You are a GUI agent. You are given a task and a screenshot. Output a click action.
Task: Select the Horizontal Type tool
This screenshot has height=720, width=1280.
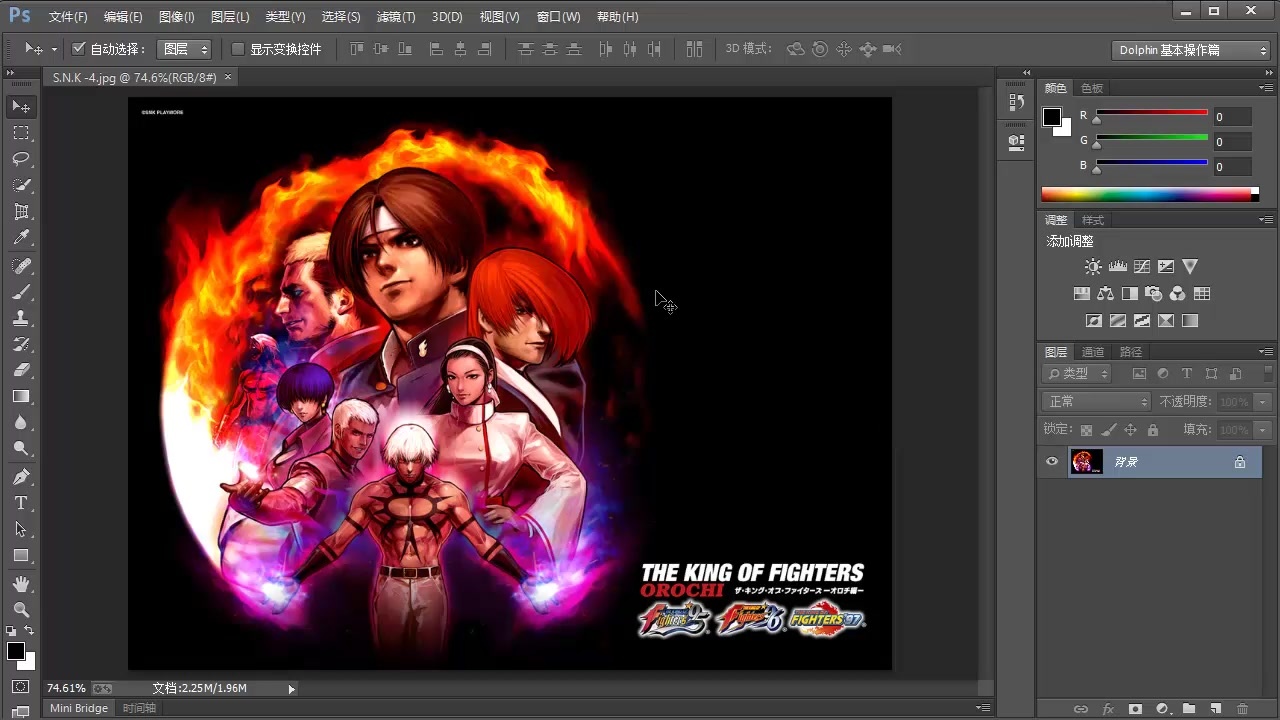pos(21,503)
